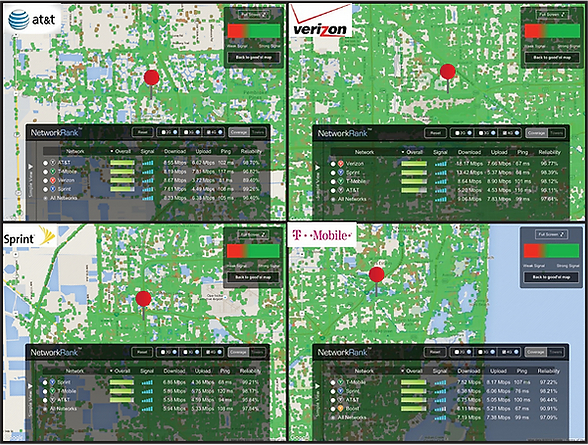Select the Sprint radio button in Sprint panel
Viewport: 588px width, 445px height.
click(x=45, y=382)
